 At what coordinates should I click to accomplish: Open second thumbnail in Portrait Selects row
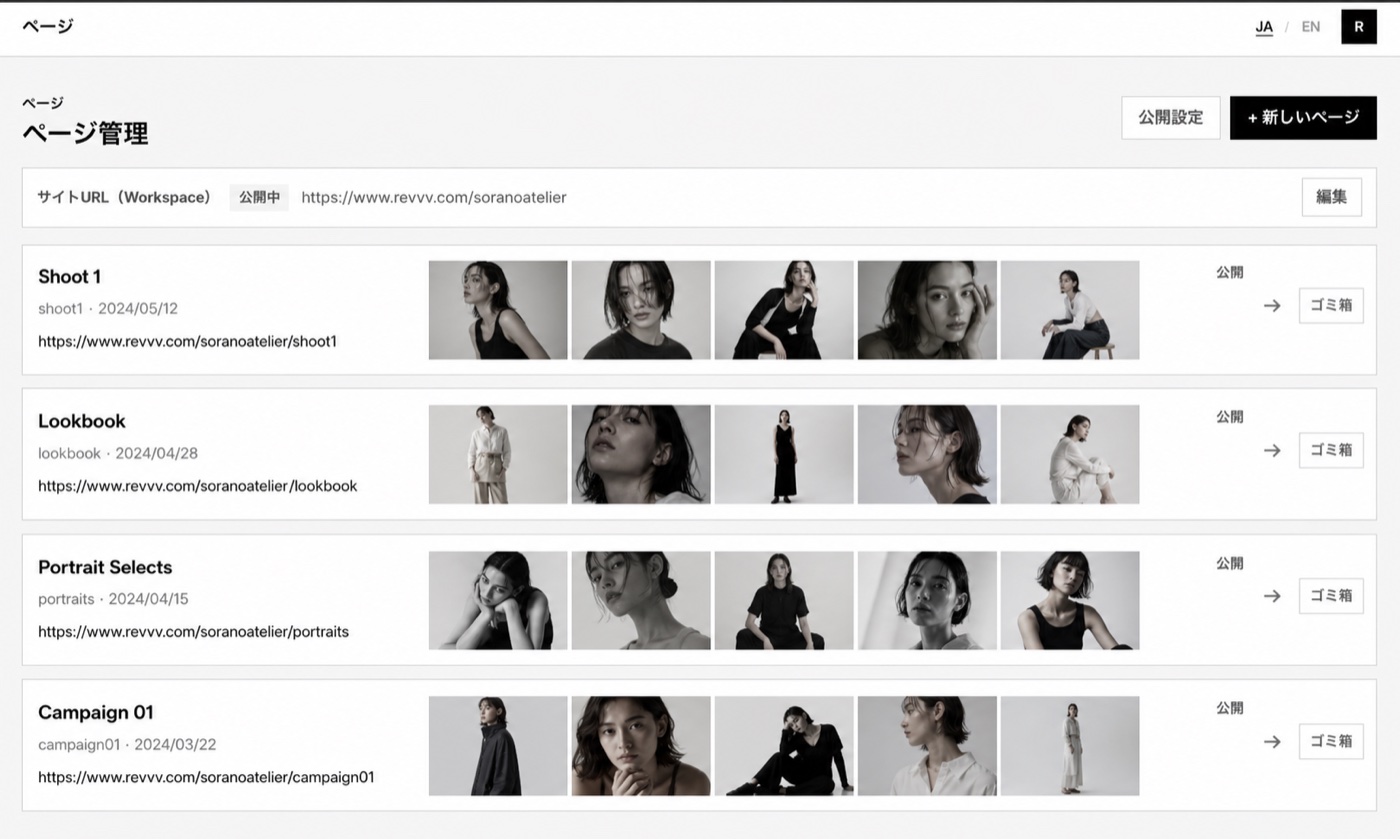pyautogui.click(x=641, y=600)
